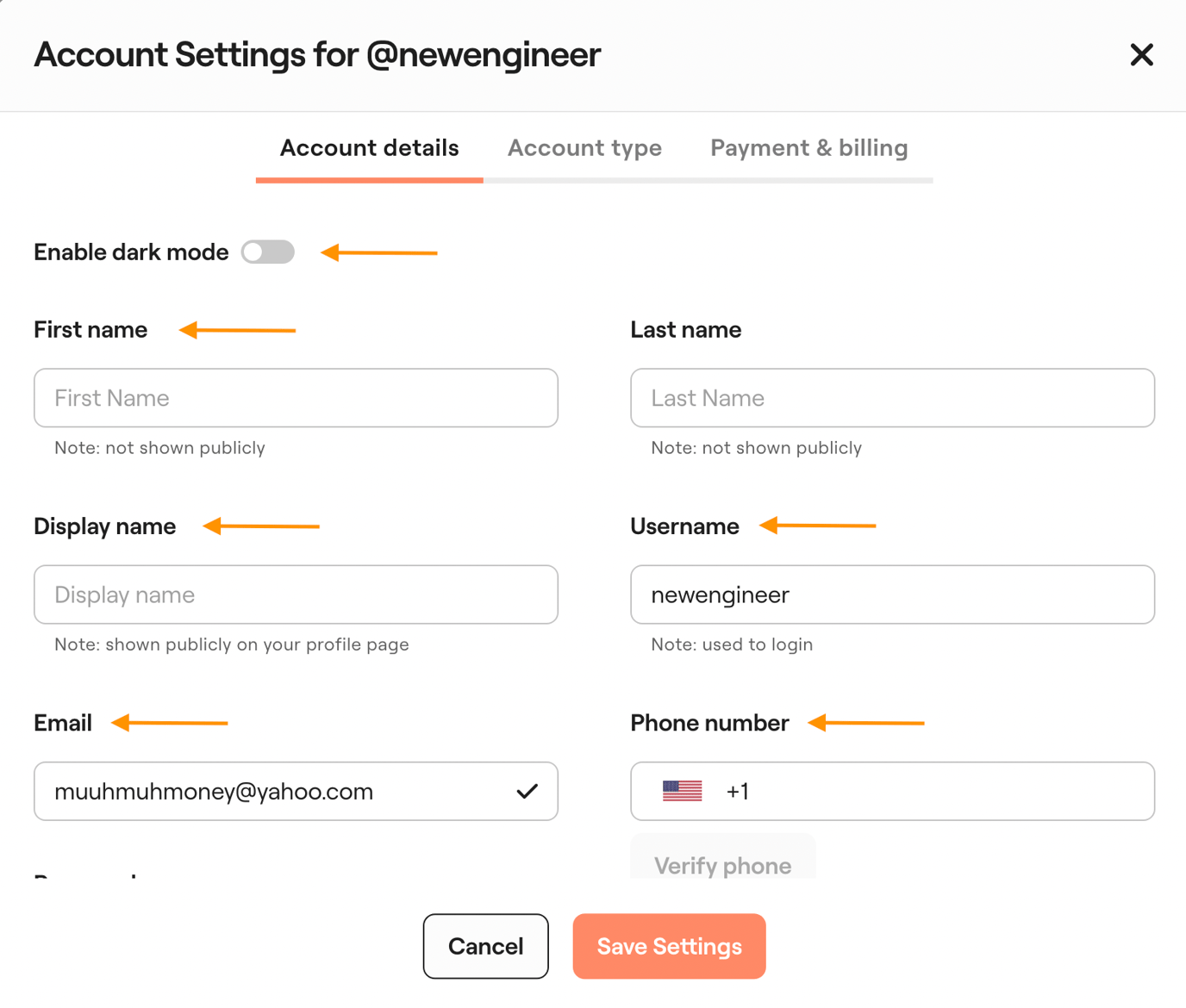Click the Verify phone button

pyautogui.click(x=723, y=865)
